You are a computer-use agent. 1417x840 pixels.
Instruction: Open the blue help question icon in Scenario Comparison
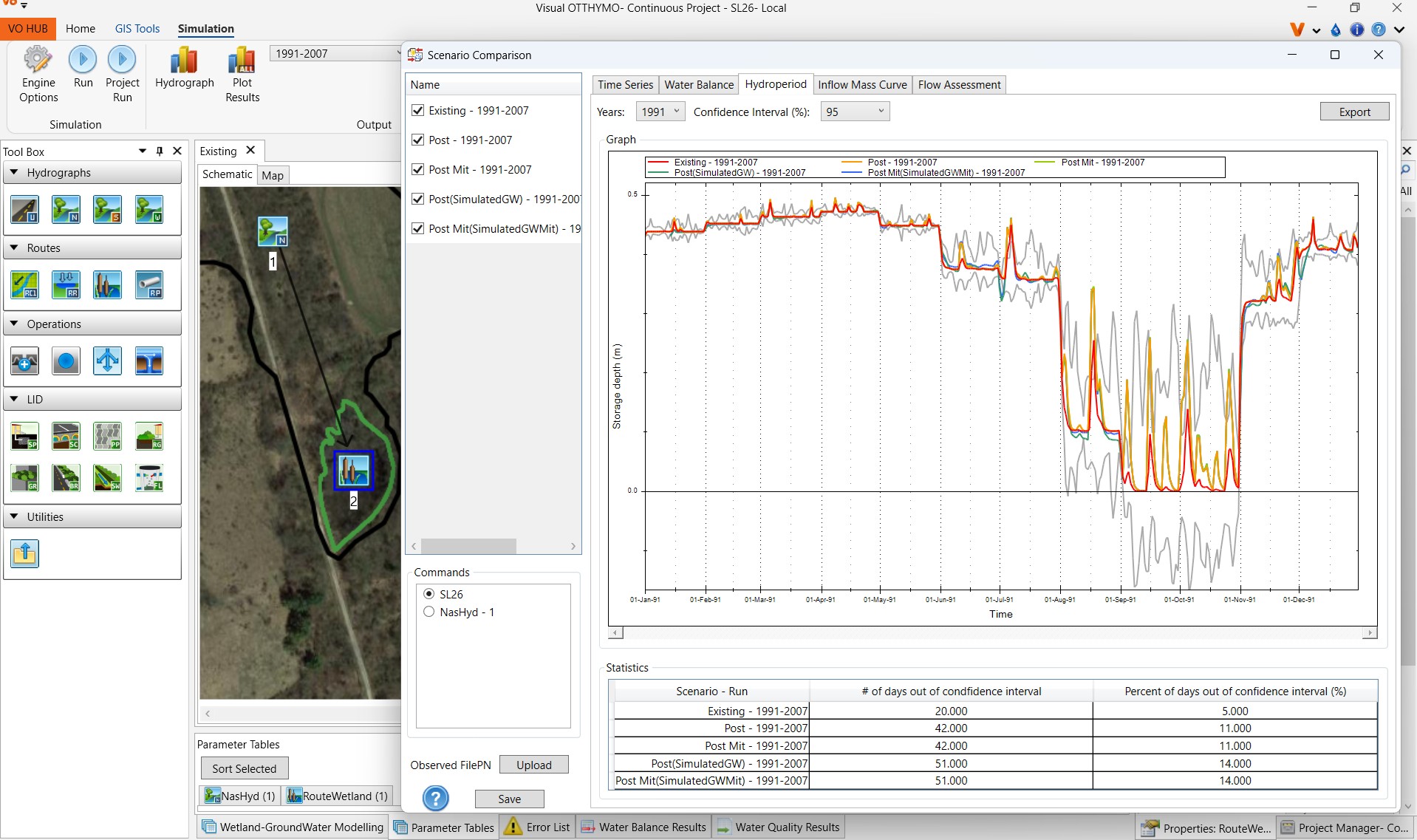click(436, 798)
